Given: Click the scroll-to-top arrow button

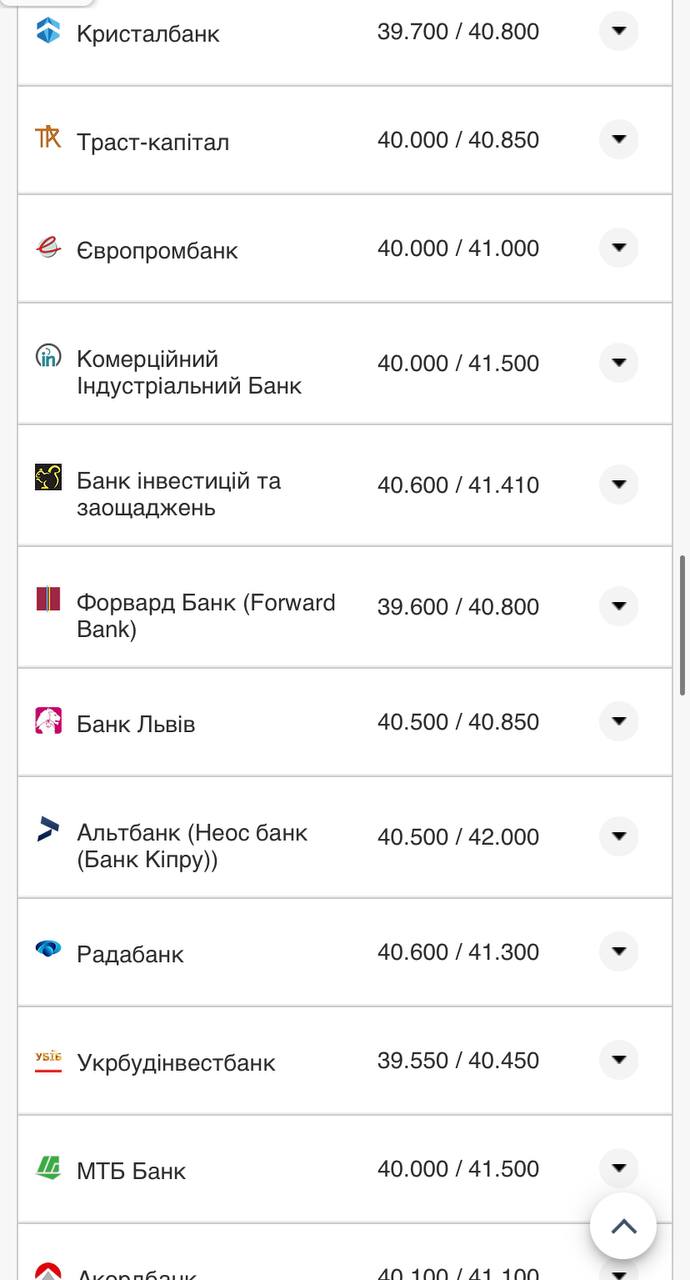Looking at the screenshot, I should click(x=624, y=1225).
